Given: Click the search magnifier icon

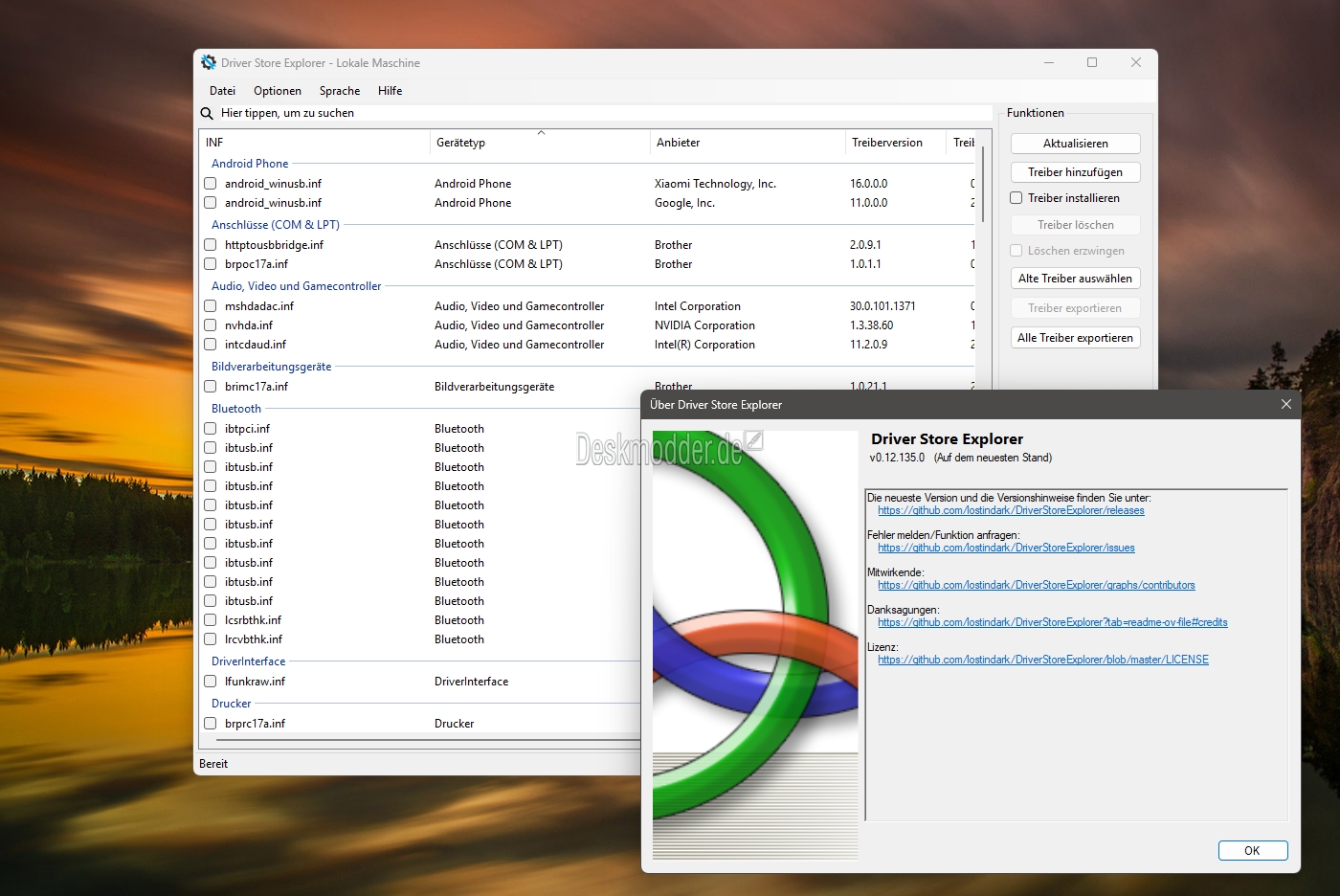Looking at the screenshot, I should [x=207, y=113].
